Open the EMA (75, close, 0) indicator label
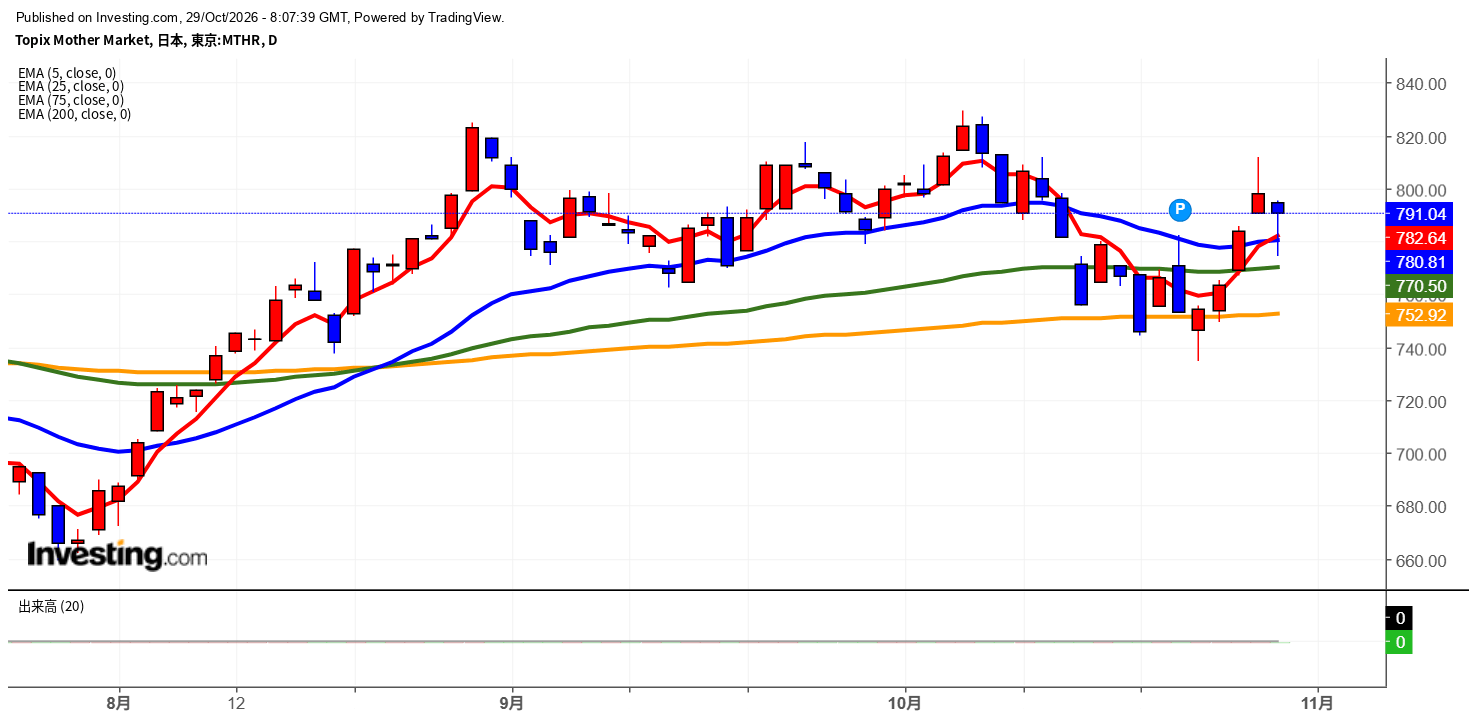1469x720 pixels. [x=71, y=100]
